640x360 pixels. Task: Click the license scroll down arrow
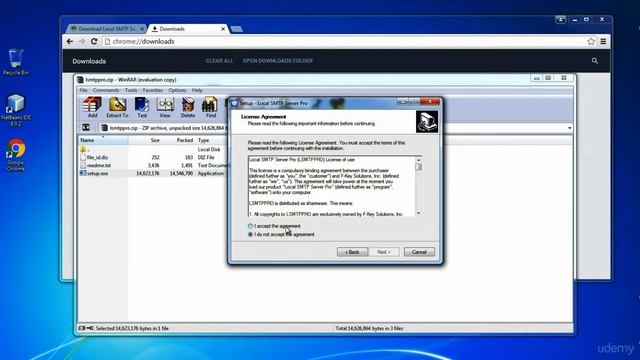point(418,213)
